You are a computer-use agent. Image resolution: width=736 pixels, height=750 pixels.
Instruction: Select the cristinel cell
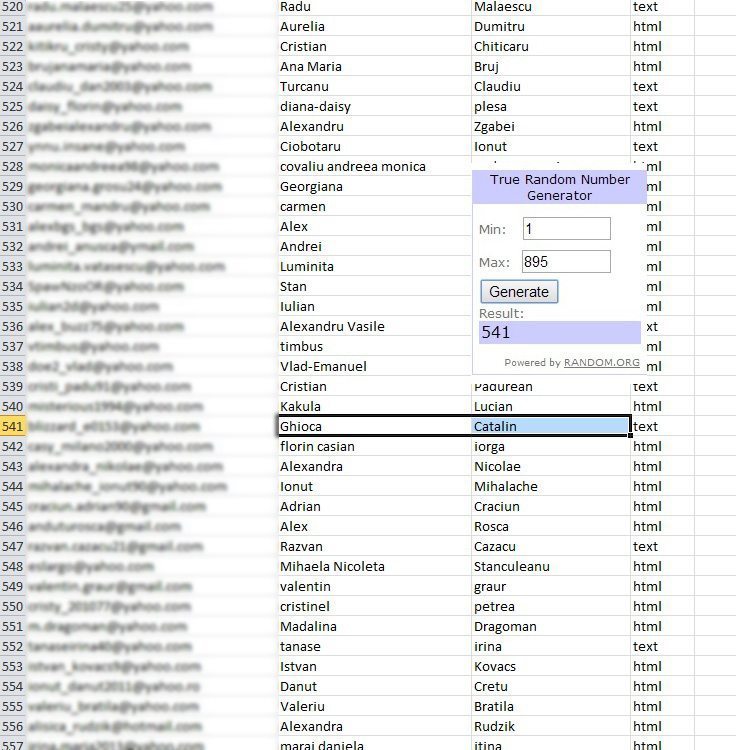(x=374, y=606)
